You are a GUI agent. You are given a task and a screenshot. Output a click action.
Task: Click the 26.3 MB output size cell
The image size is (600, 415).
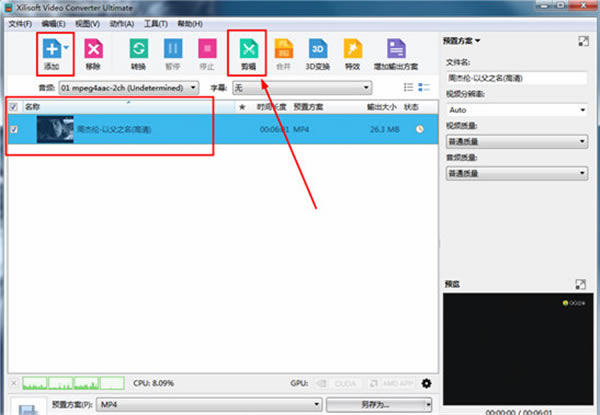[385, 130]
